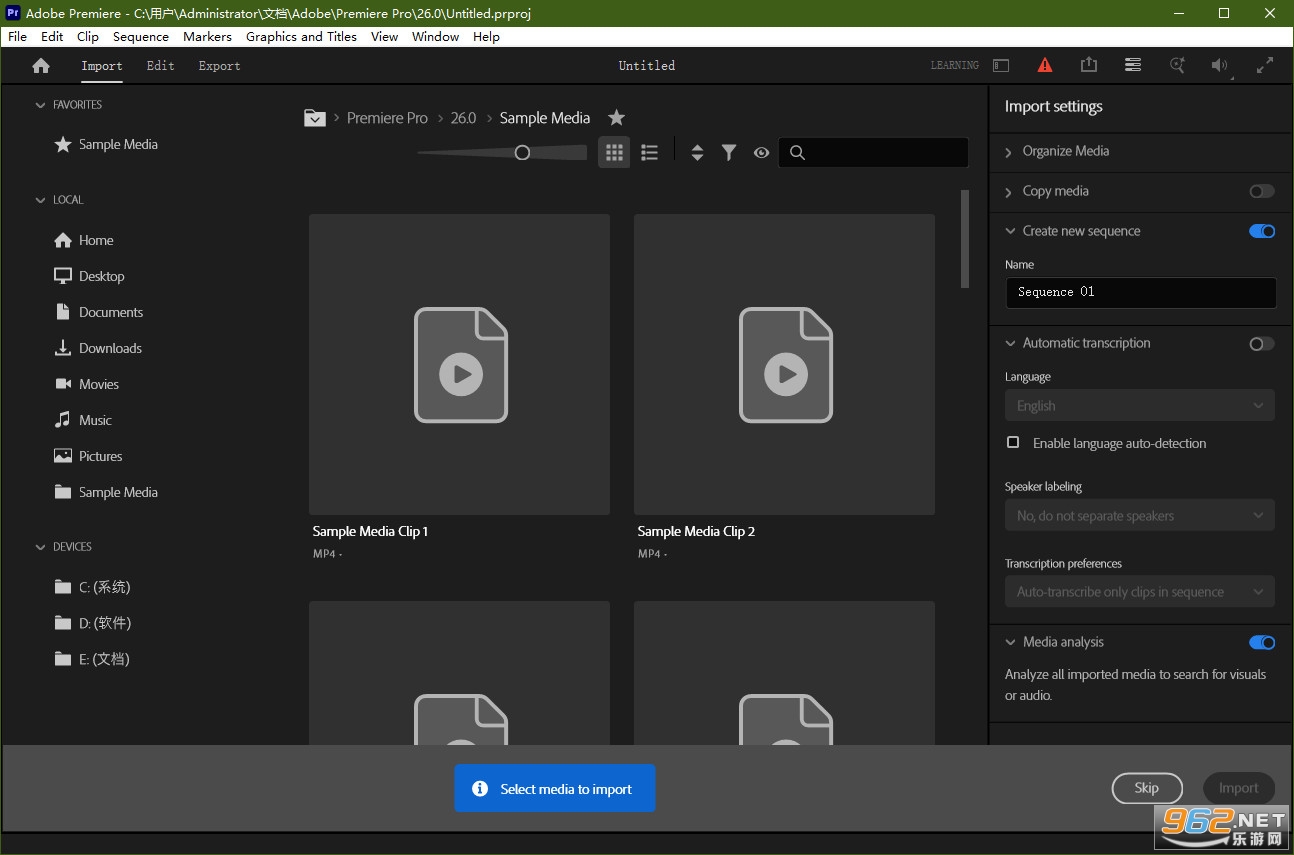Open the filter funnel icon
Image resolution: width=1294 pixels, height=855 pixels.
point(729,152)
